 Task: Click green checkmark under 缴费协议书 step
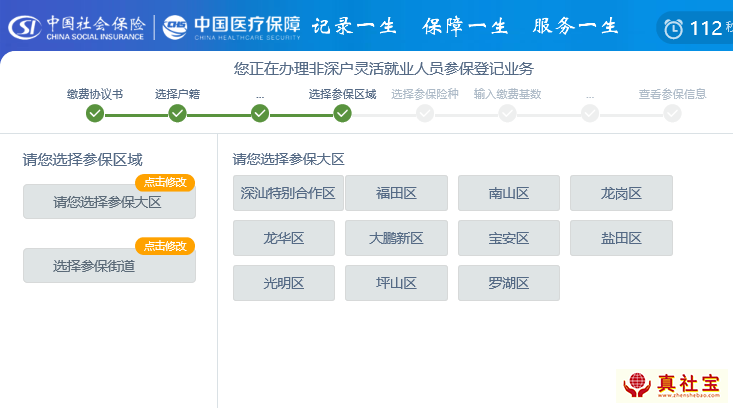point(95,113)
